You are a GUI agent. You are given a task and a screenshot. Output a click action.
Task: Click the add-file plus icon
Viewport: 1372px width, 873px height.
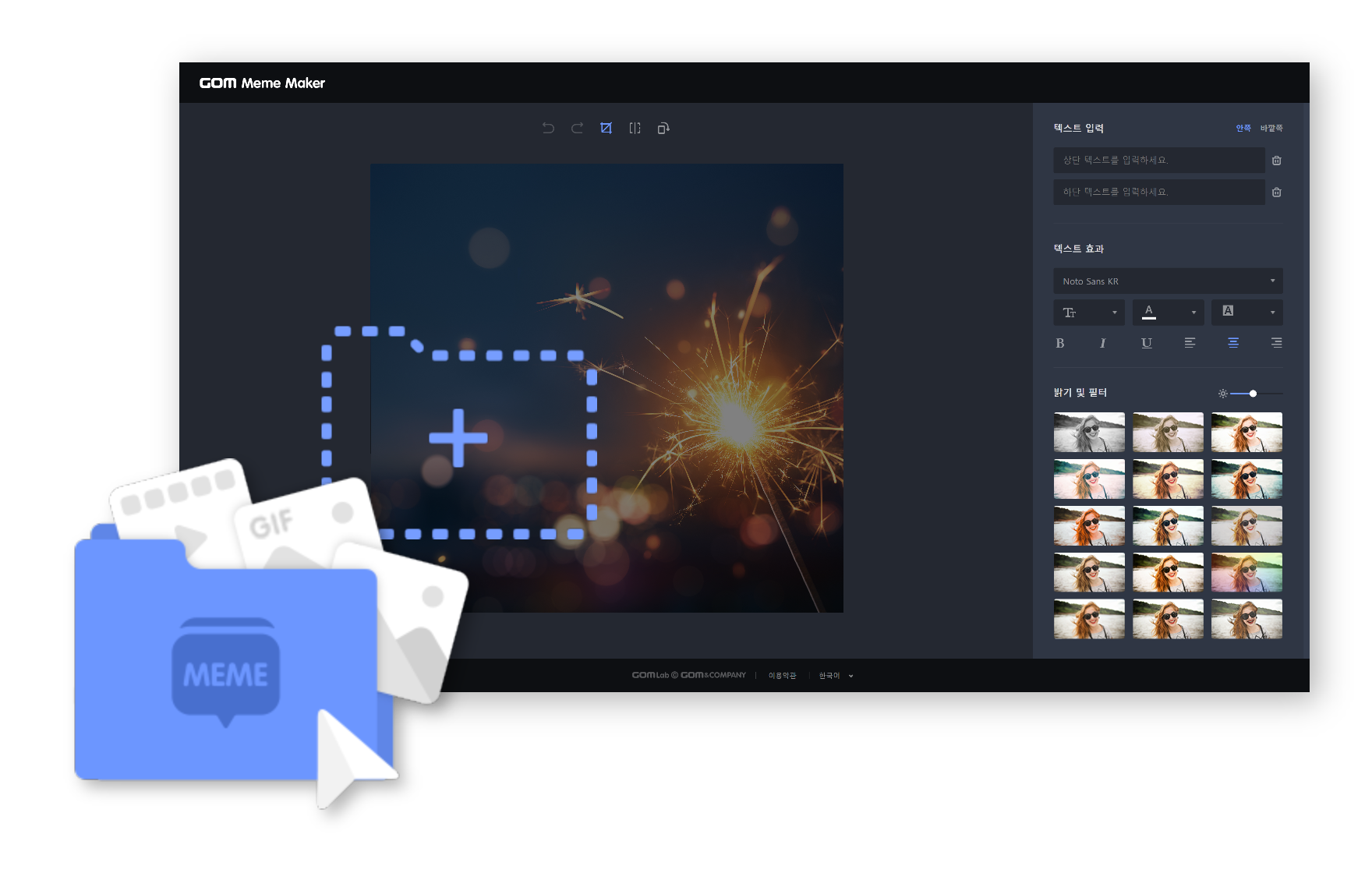(x=458, y=437)
